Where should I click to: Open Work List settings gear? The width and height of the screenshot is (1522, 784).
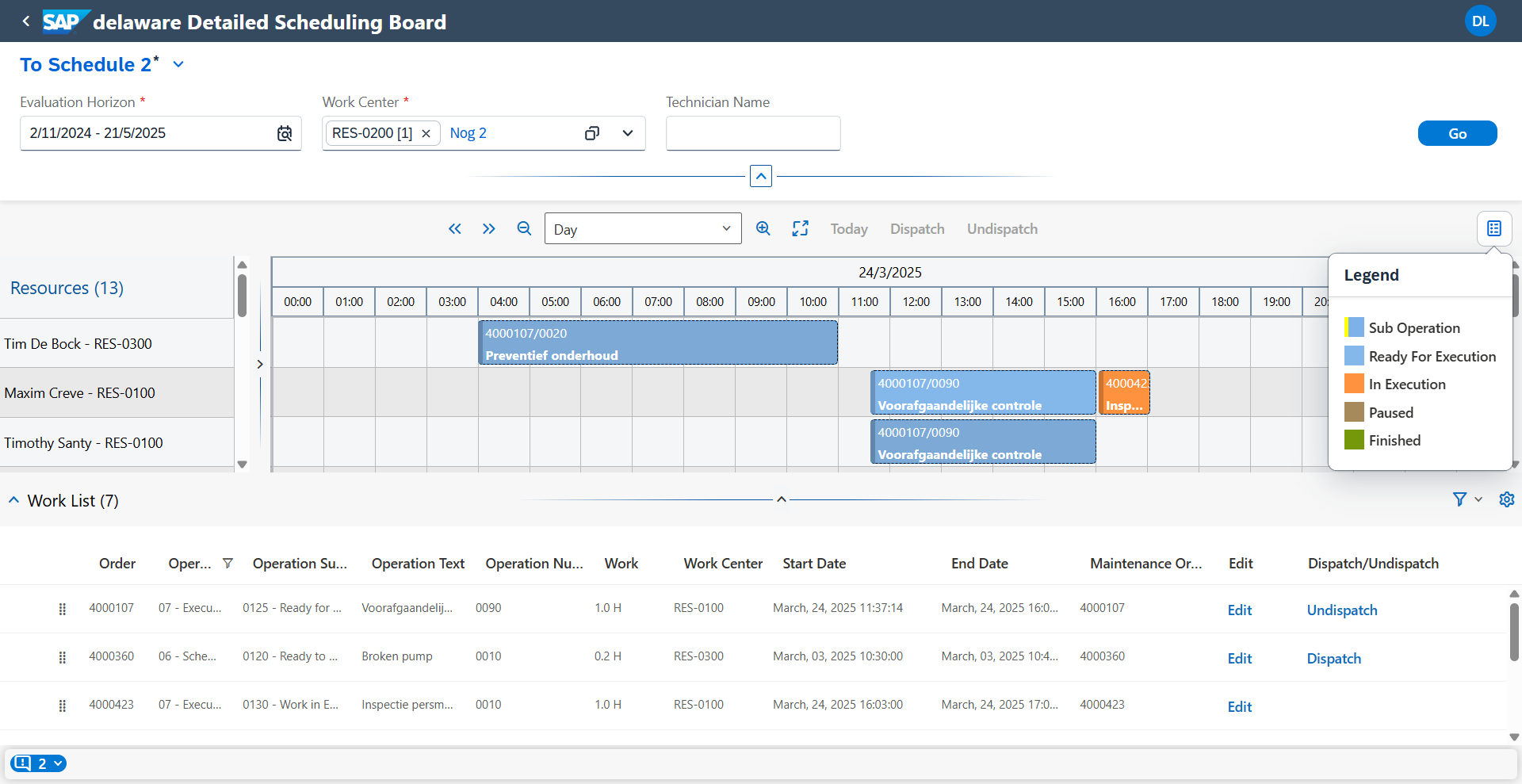(1507, 499)
